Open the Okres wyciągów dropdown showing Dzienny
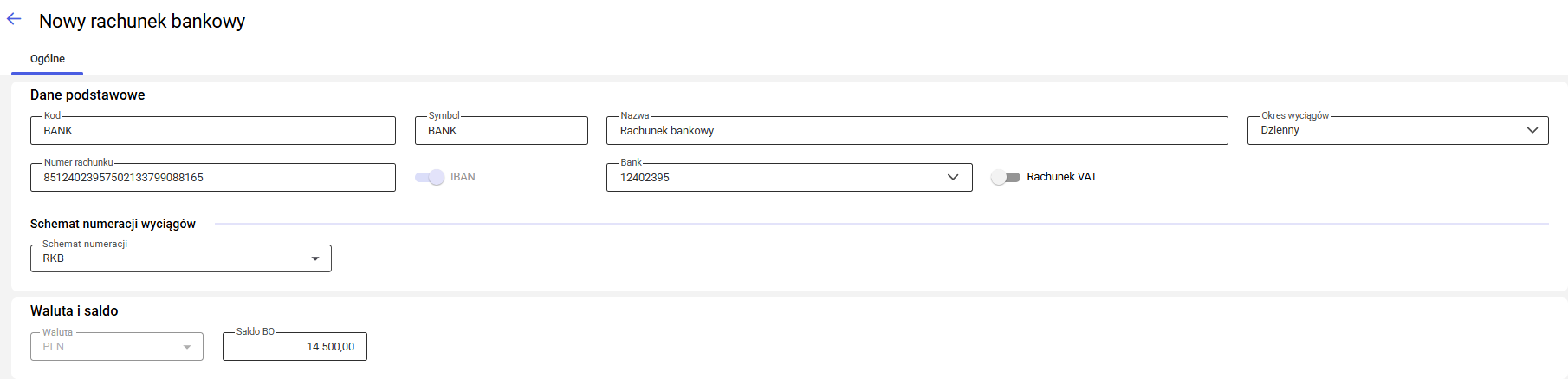 click(1386, 130)
